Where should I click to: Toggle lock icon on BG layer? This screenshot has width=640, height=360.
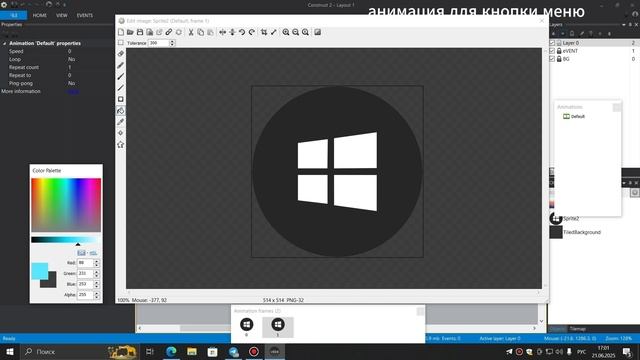(559, 59)
